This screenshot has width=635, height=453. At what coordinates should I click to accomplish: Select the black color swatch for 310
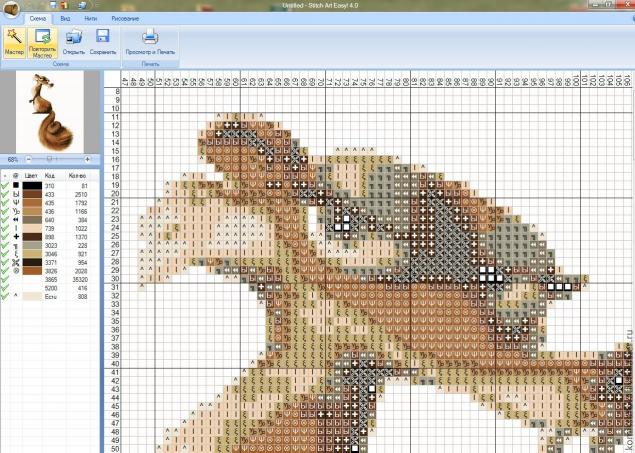click(32, 185)
